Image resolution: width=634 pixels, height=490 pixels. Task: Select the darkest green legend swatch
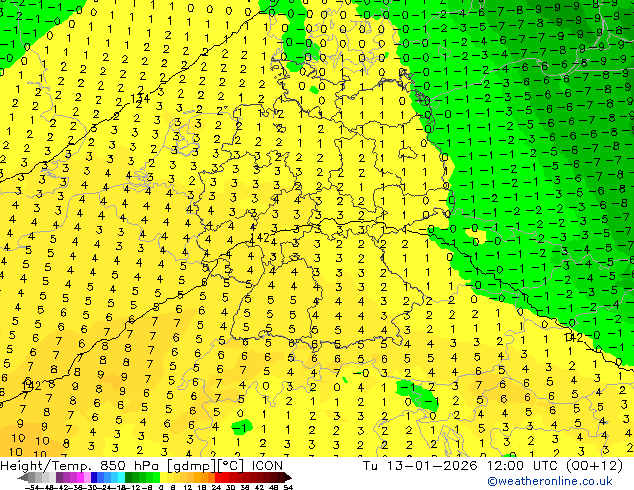coord(129,478)
